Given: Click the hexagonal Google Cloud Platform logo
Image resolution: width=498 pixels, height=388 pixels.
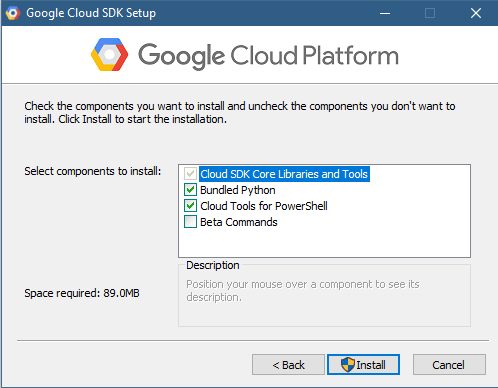Looking at the screenshot, I should pos(109,55).
